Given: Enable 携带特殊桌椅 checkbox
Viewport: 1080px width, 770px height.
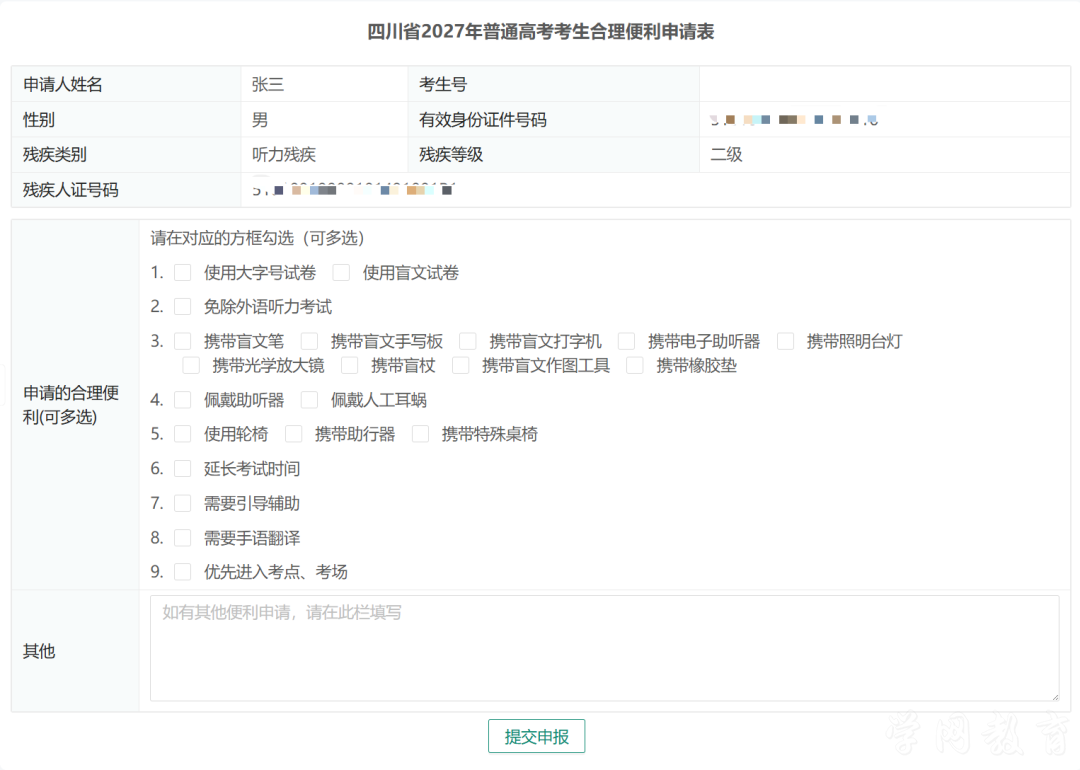Looking at the screenshot, I should pos(420,434).
